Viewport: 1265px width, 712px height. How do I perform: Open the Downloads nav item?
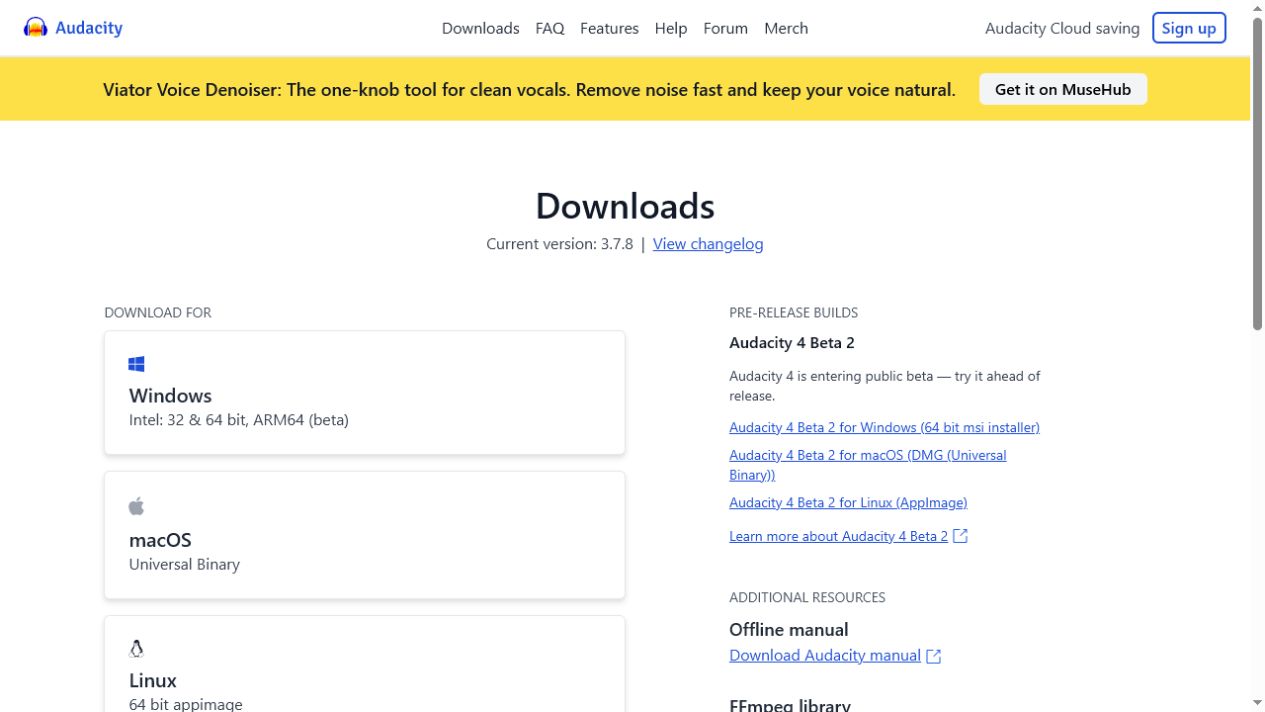(x=480, y=28)
